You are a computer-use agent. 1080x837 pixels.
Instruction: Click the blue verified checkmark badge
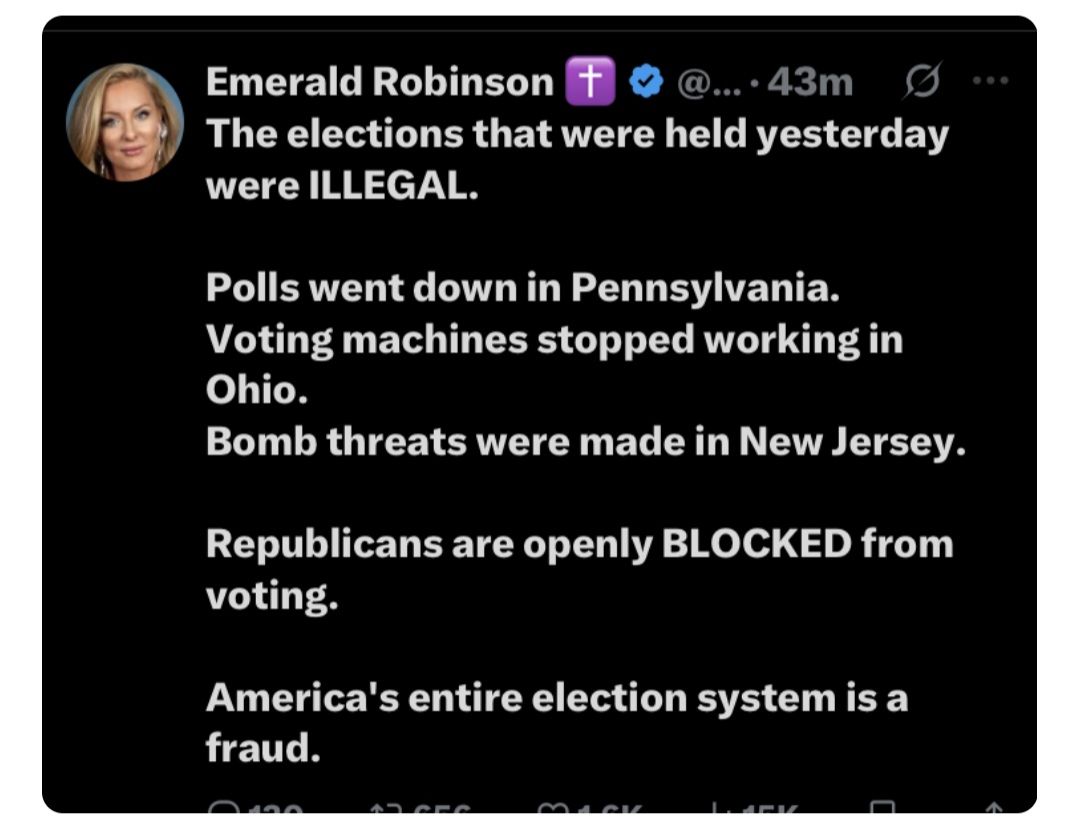647,83
